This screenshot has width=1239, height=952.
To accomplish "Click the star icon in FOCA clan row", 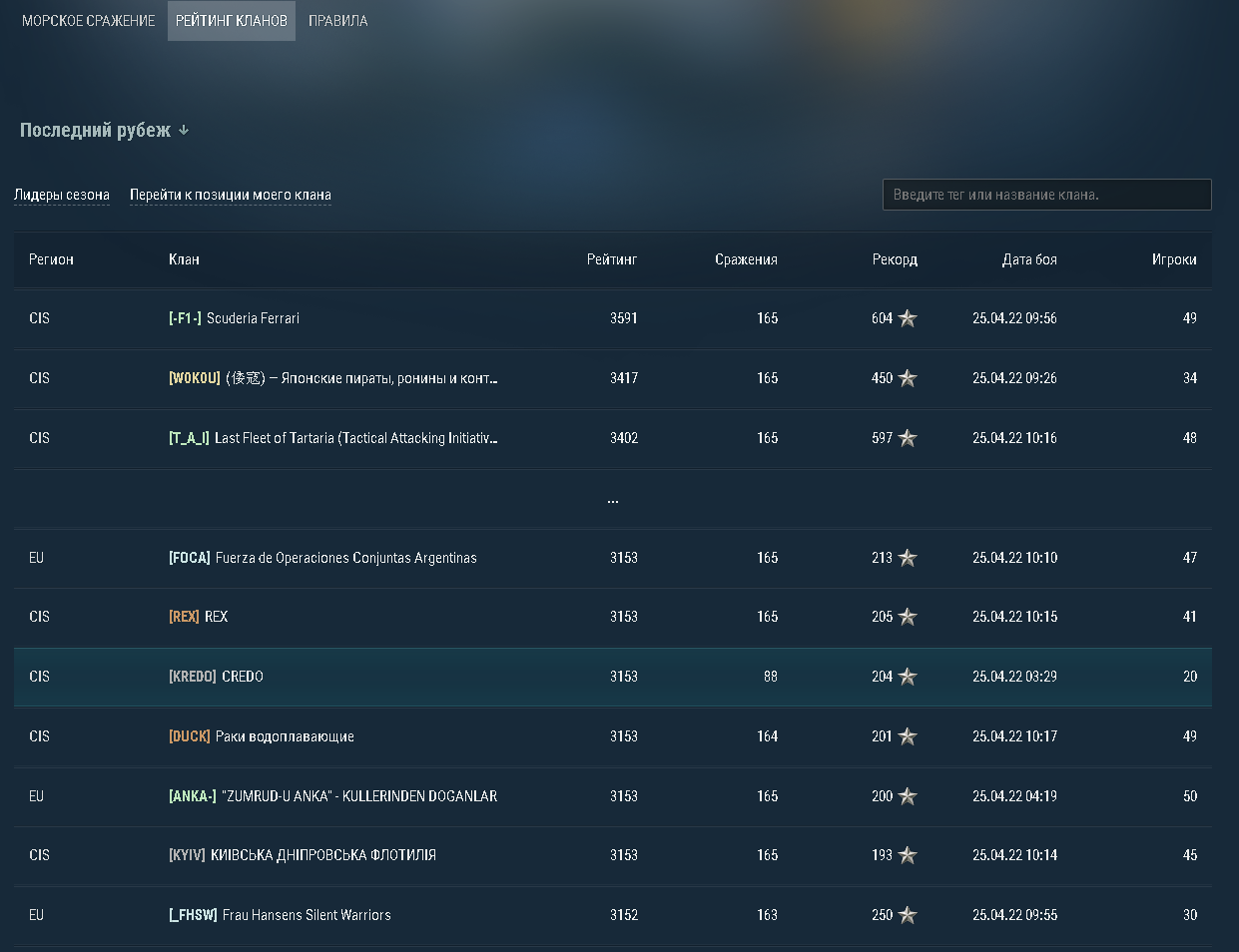I will pyautogui.click(x=908, y=558).
